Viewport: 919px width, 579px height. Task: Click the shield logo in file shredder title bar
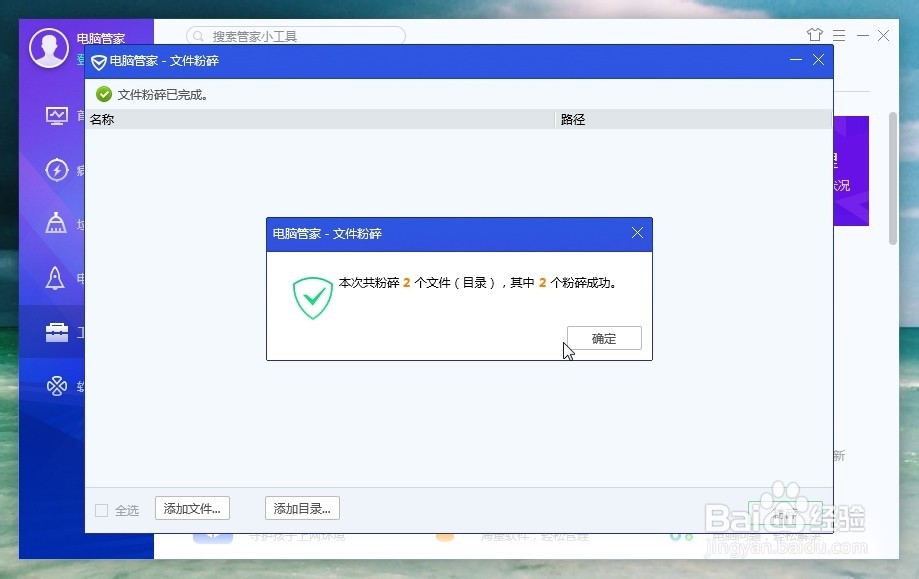click(98, 62)
